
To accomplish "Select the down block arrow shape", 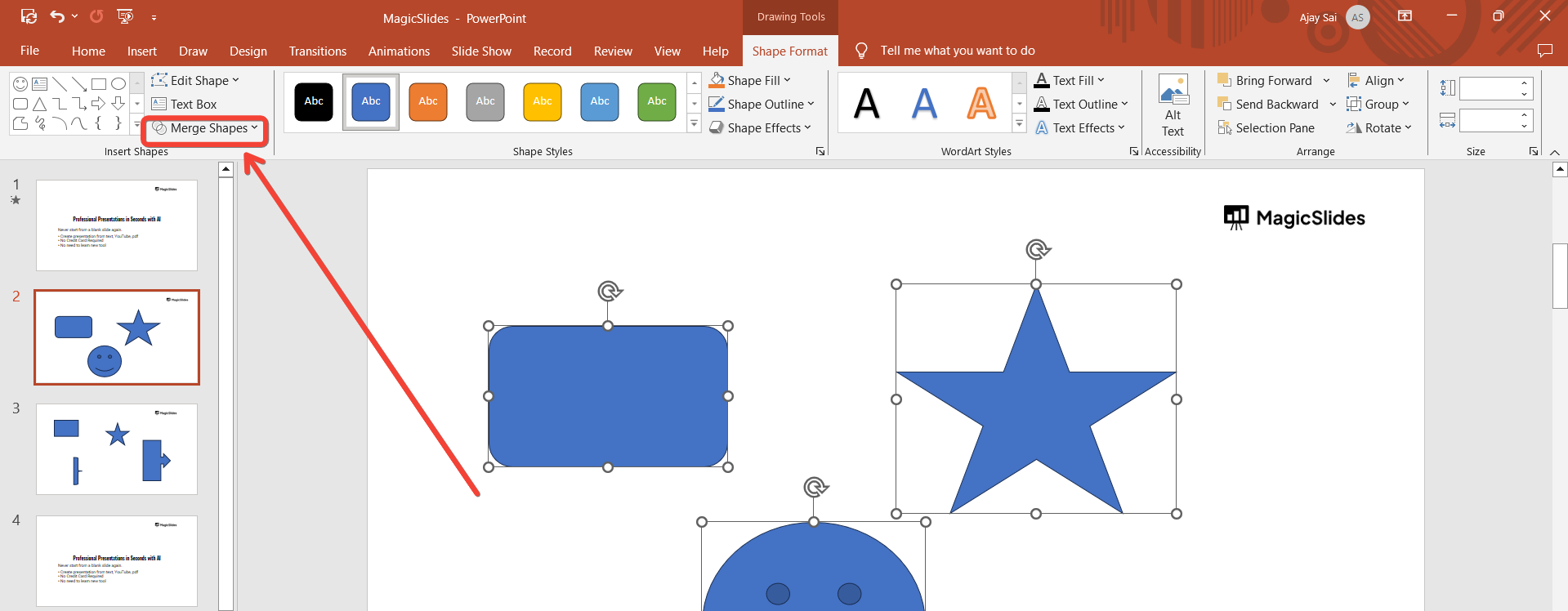I will click(118, 104).
